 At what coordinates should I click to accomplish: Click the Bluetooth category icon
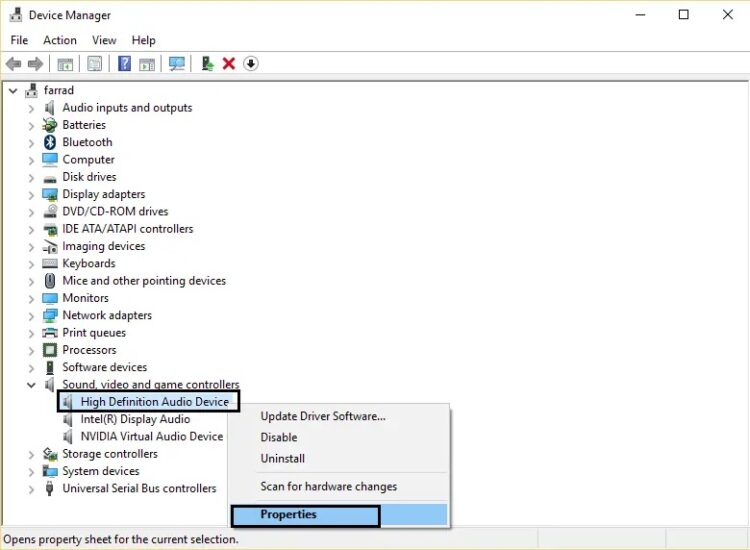pos(50,142)
